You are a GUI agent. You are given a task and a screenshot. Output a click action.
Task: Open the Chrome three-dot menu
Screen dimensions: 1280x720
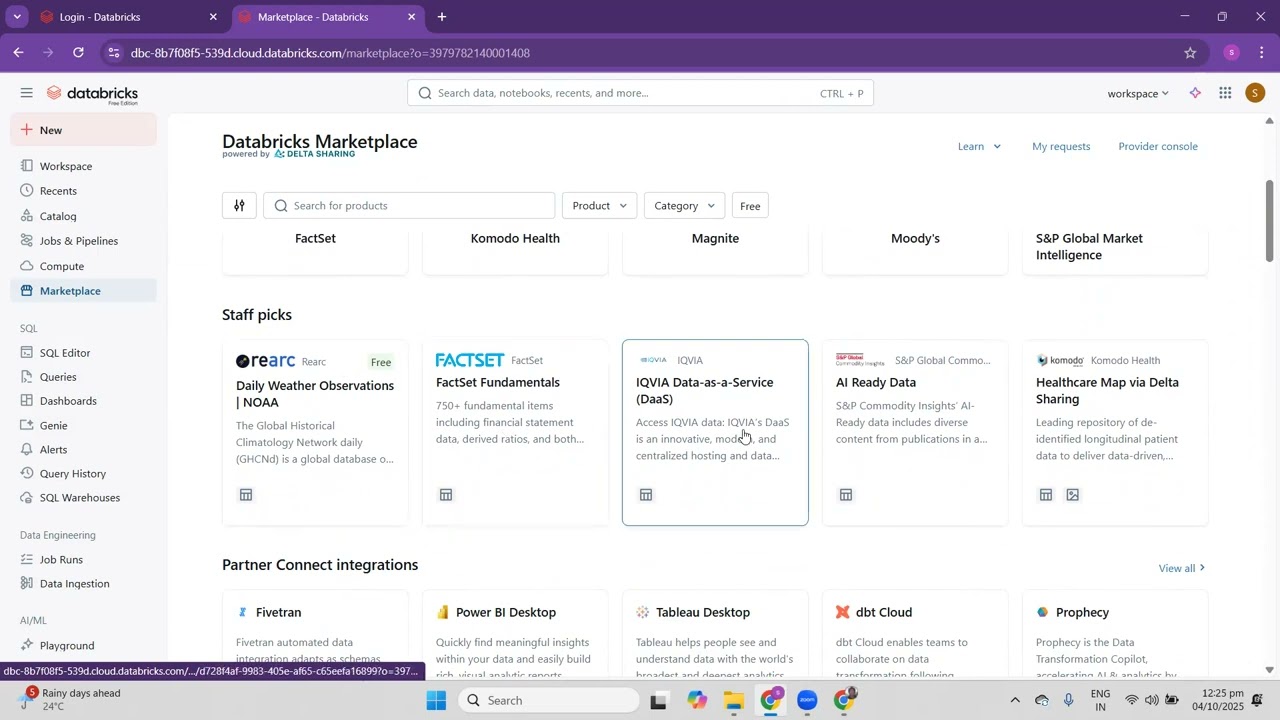pyautogui.click(x=1262, y=53)
